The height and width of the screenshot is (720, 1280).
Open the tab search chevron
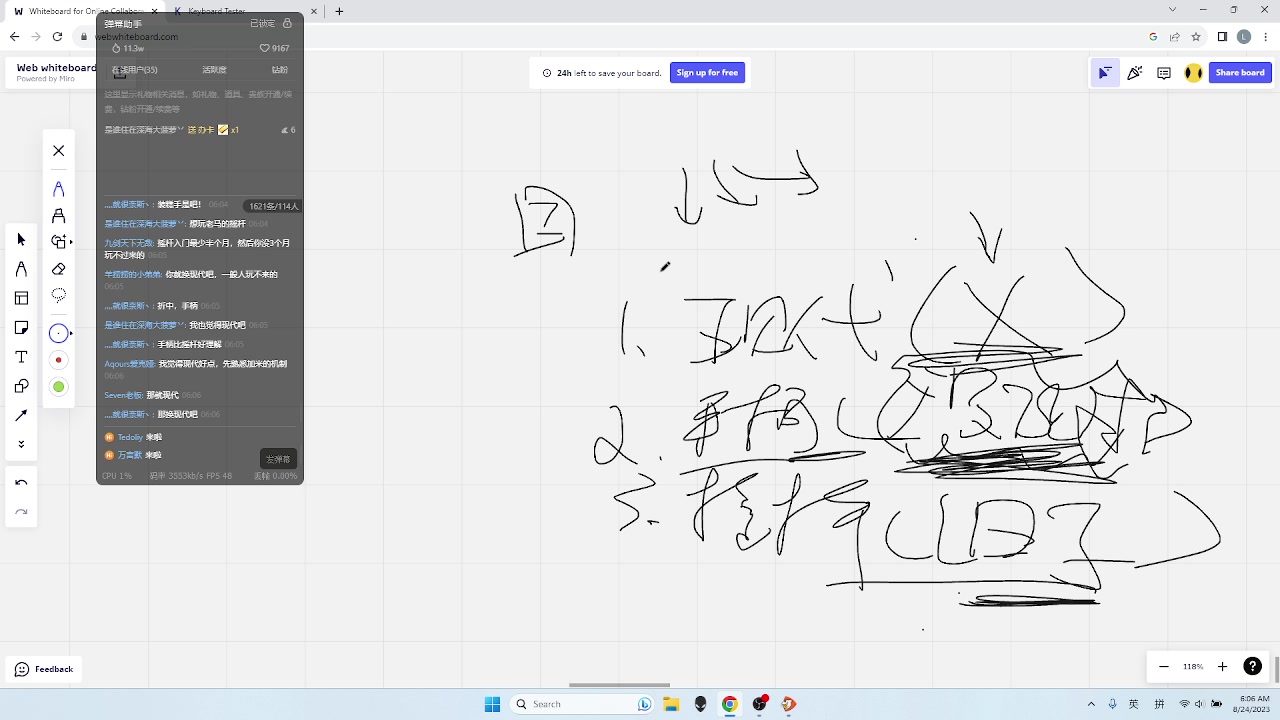click(x=1173, y=10)
